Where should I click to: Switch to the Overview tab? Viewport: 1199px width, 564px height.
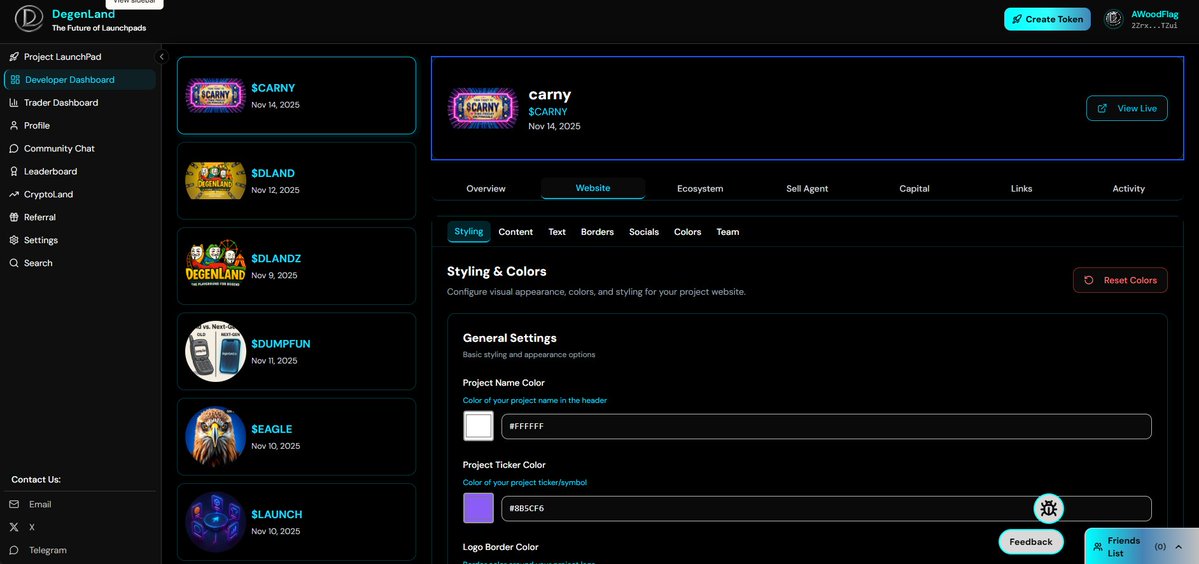486,189
